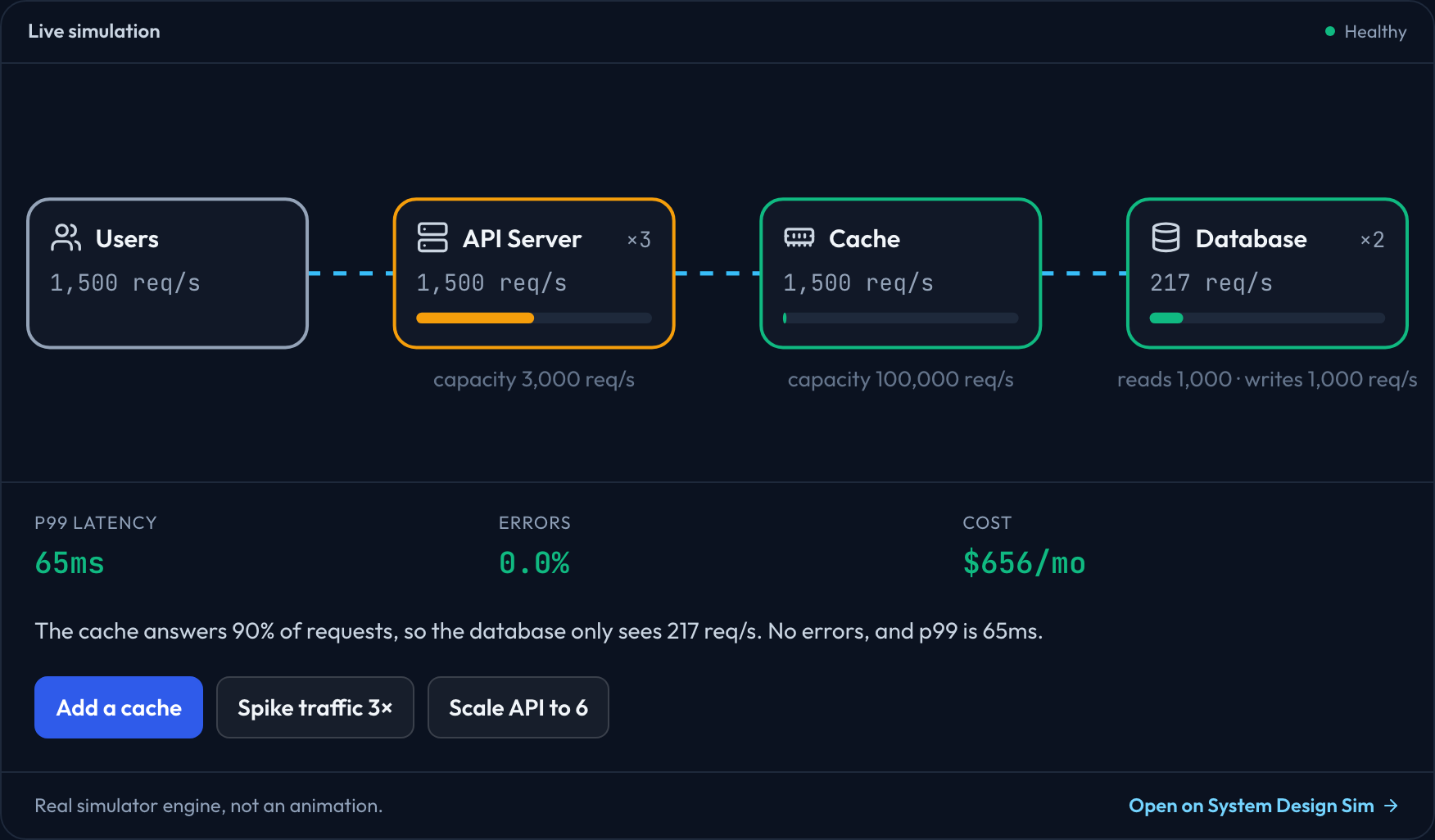Click the Cache 1,500 req/s value
The height and width of the screenshot is (840, 1435).
pos(858,282)
